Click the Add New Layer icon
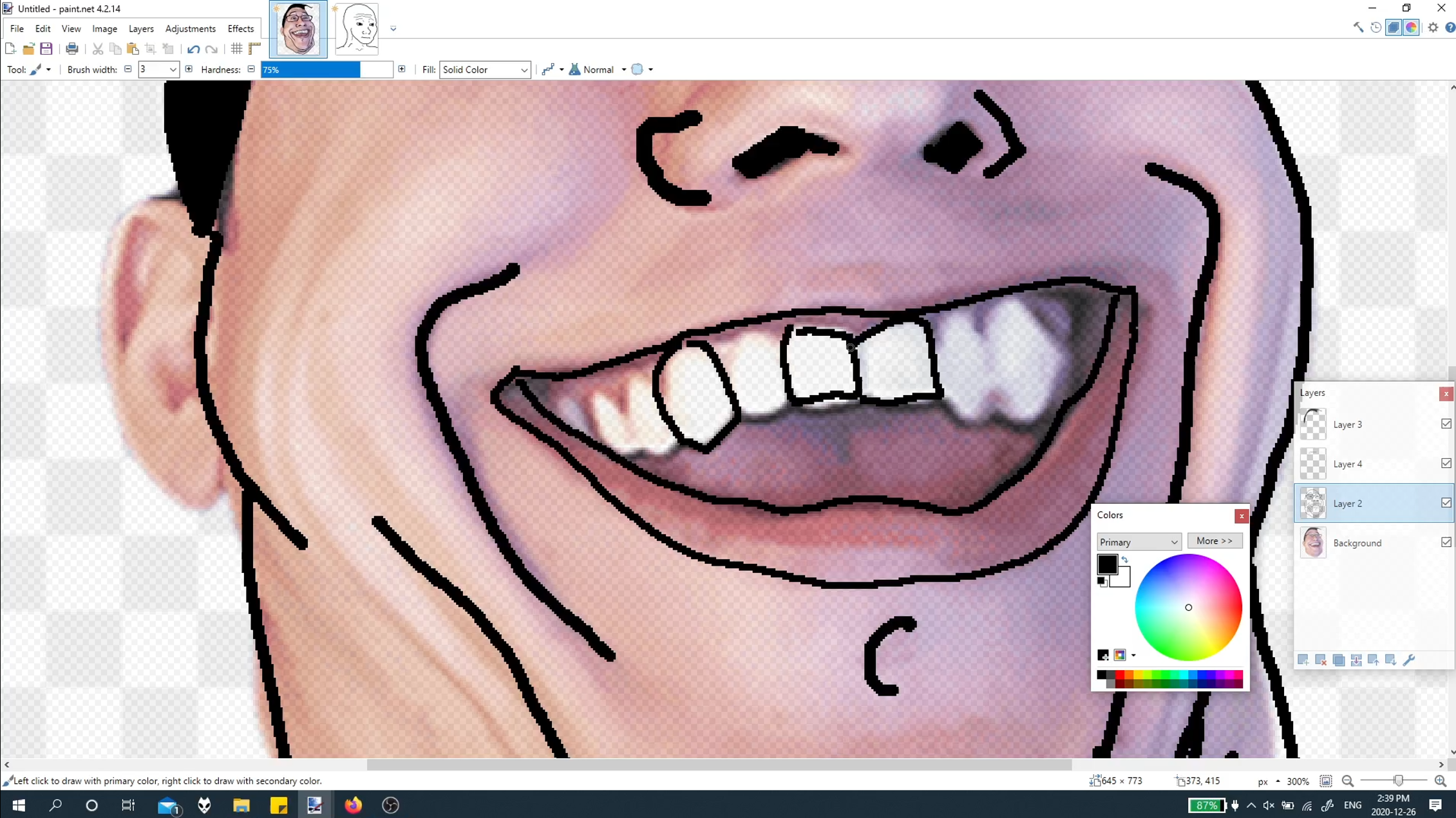Viewport: 1456px width, 818px height. coord(1303,660)
